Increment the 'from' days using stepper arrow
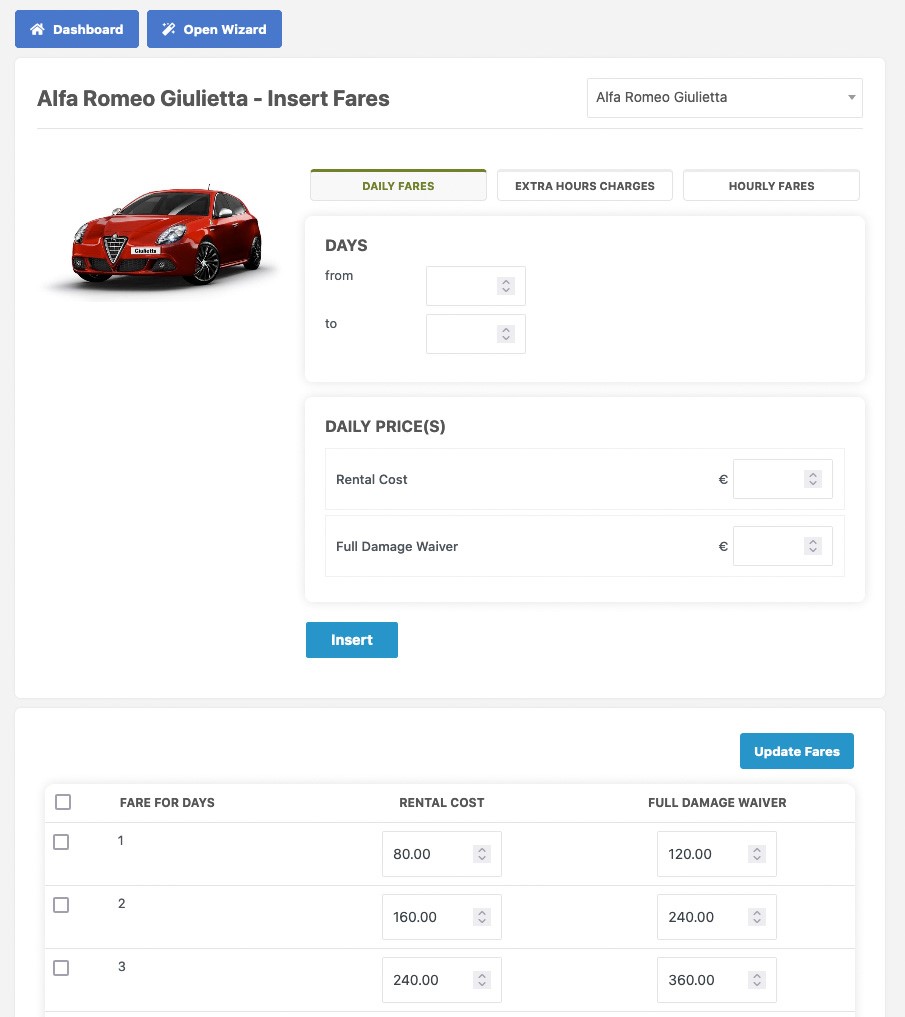Image resolution: width=905 pixels, height=1017 pixels. [506, 280]
